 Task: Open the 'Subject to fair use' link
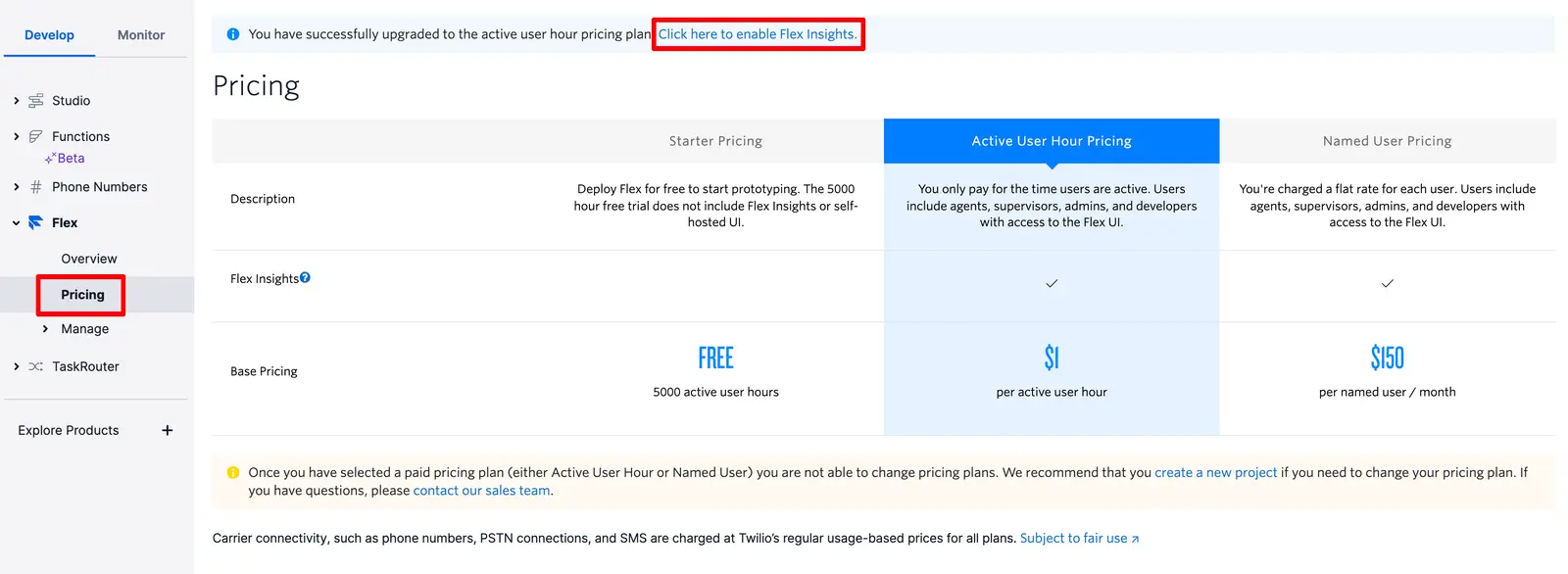point(1079,539)
